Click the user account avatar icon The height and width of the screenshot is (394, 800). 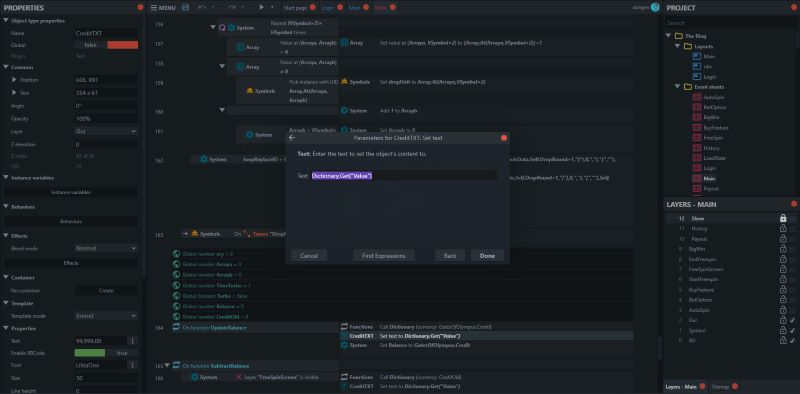(655, 8)
